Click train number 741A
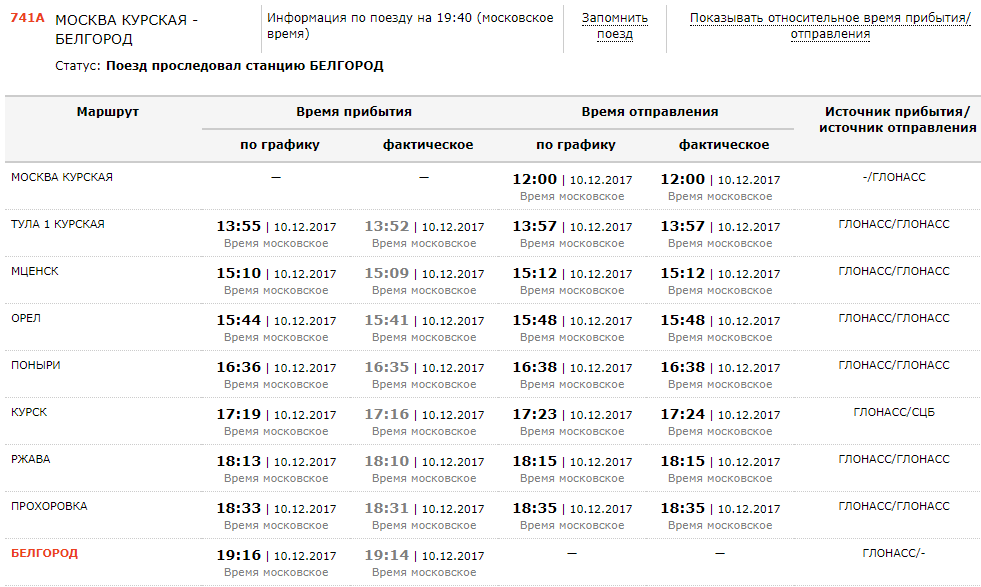Viewport: 981px width, 587px height. 28,20
